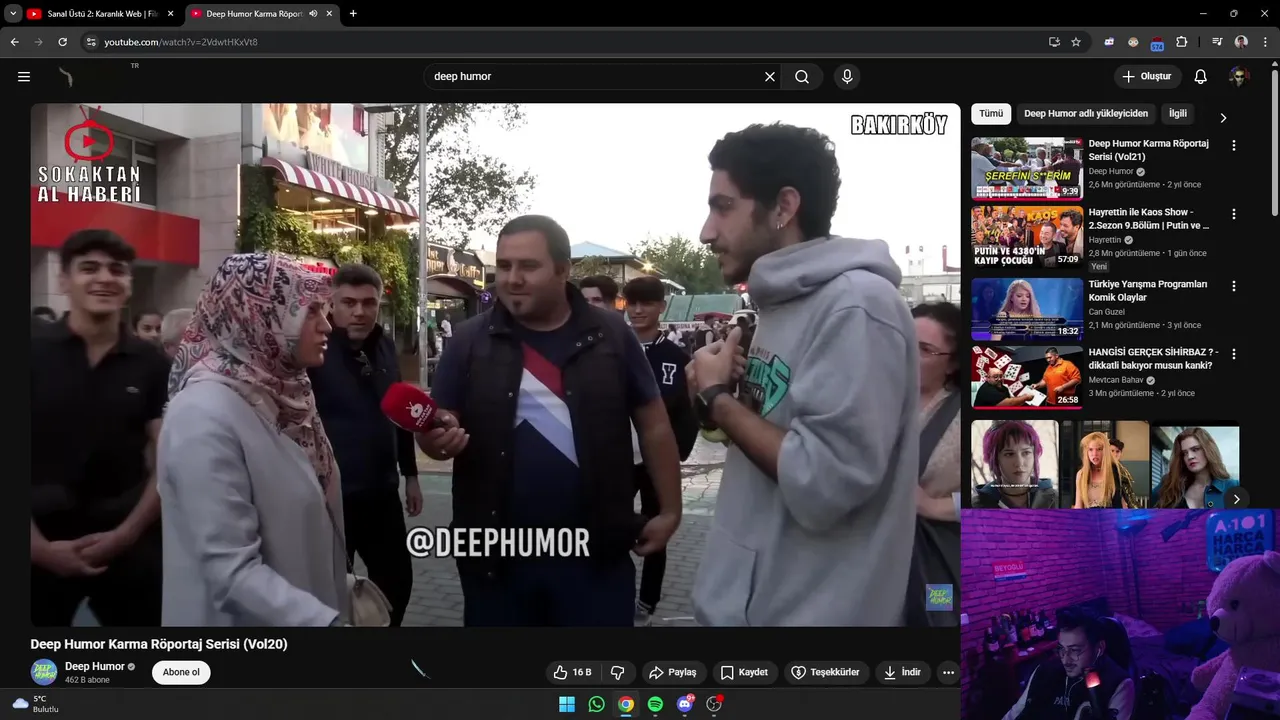
Task: Open the chrome tab search dropdown
Action: pyautogui.click(x=13, y=14)
